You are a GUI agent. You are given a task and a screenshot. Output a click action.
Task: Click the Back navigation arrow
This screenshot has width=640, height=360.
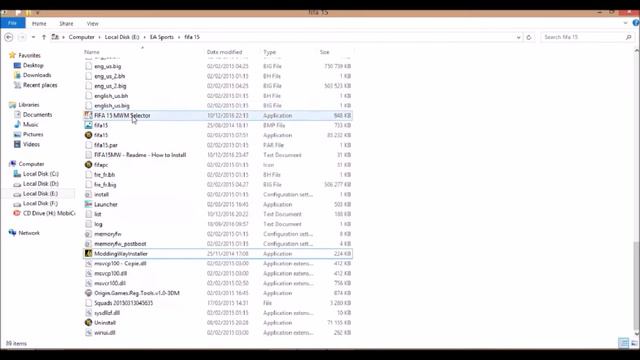click(x=9, y=37)
